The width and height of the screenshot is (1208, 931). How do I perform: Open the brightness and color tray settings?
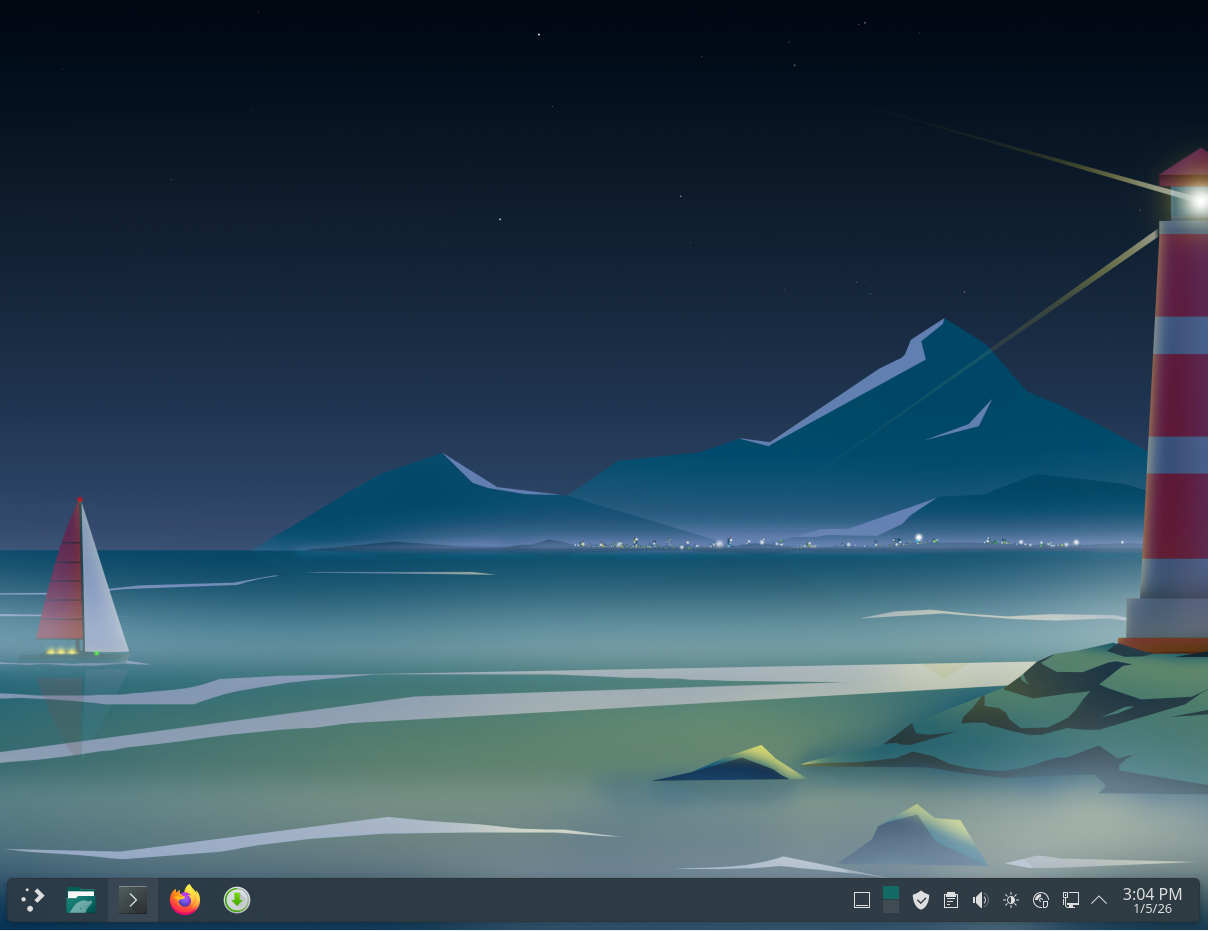pyautogui.click(x=1011, y=900)
